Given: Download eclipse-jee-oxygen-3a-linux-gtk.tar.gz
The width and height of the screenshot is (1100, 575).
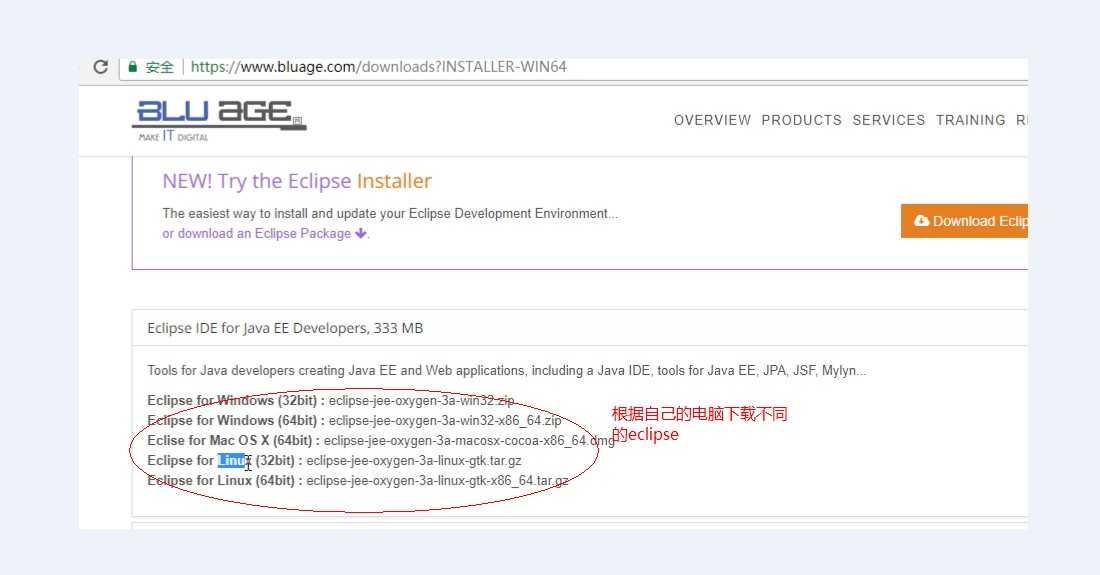Looking at the screenshot, I should [414, 461].
